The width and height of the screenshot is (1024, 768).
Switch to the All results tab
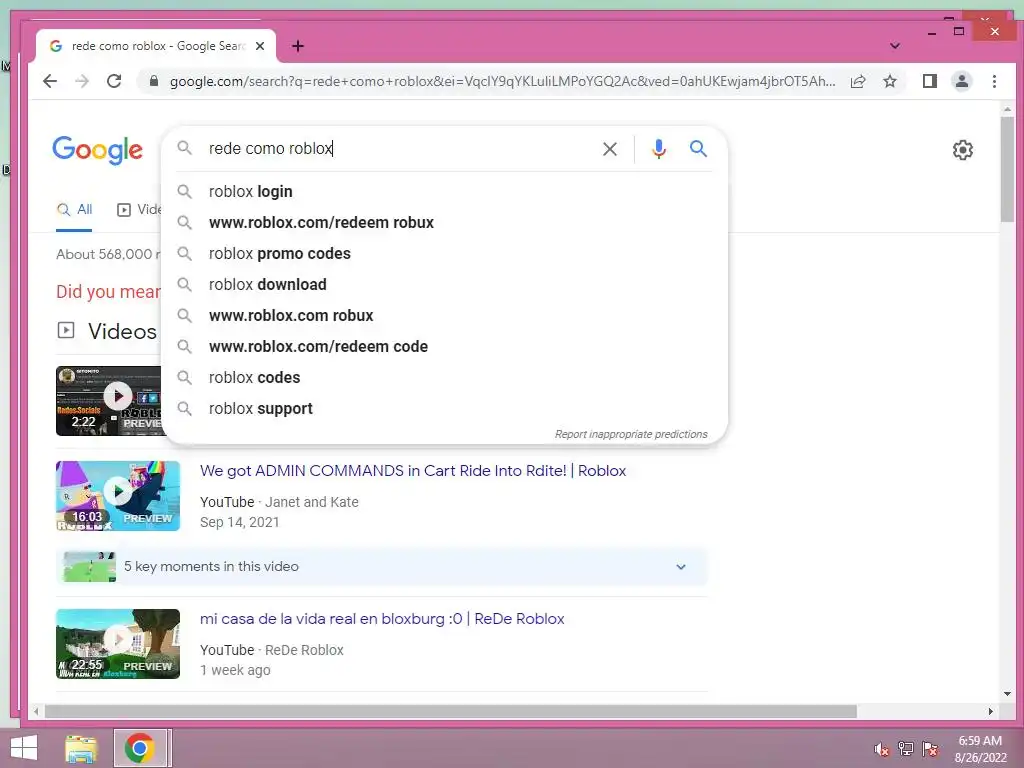point(74,210)
